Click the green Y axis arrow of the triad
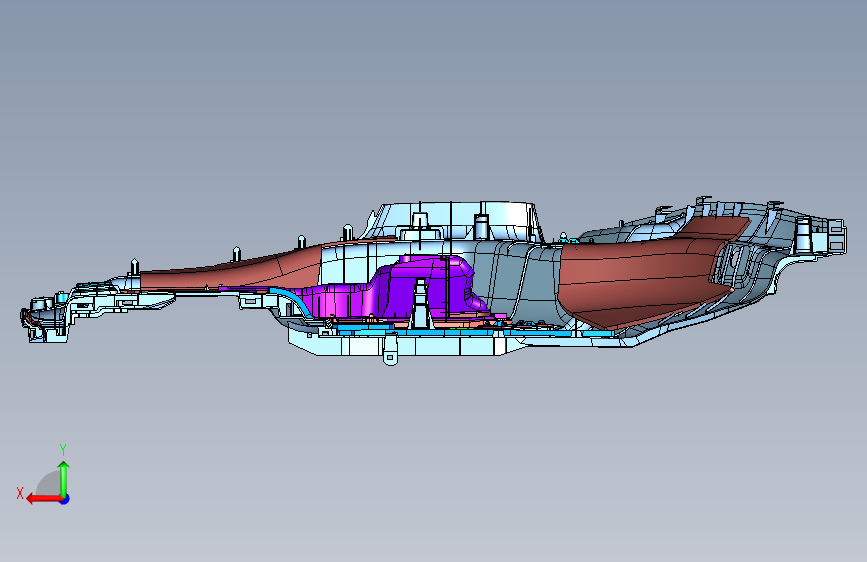867x562 pixels. point(64,479)
